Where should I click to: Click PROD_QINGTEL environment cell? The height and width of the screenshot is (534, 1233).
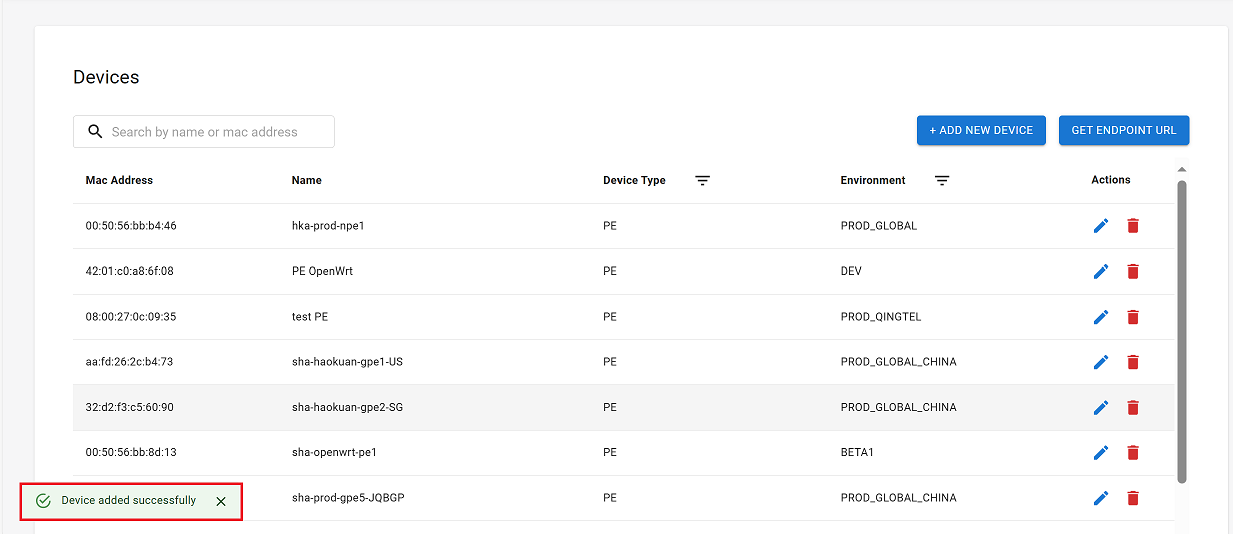click(881, 317)
